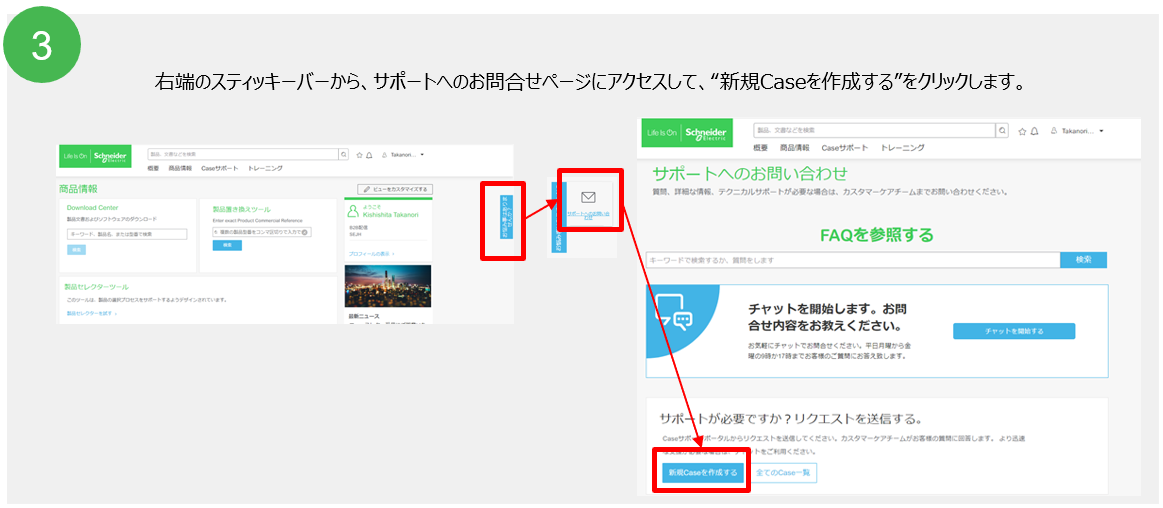Image resolution: width=1163 pixels, height=508 pixels.
Task: Open 商品情報 menu item on 商品情報 page
Action: coord(179,169)
